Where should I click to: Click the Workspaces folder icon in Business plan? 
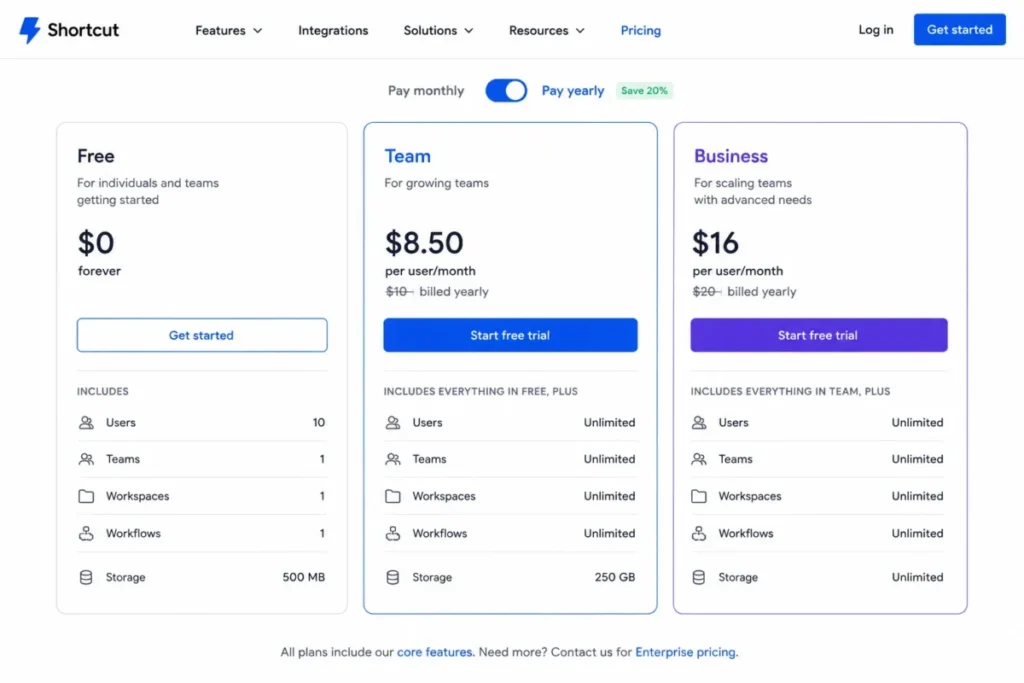[699, 496]
